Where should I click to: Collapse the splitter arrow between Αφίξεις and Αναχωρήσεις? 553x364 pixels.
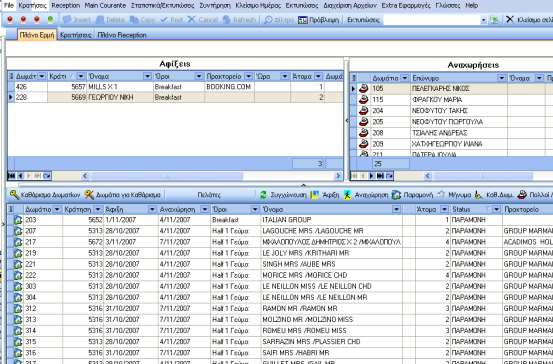pyautogui.click(x=347, y=121)
